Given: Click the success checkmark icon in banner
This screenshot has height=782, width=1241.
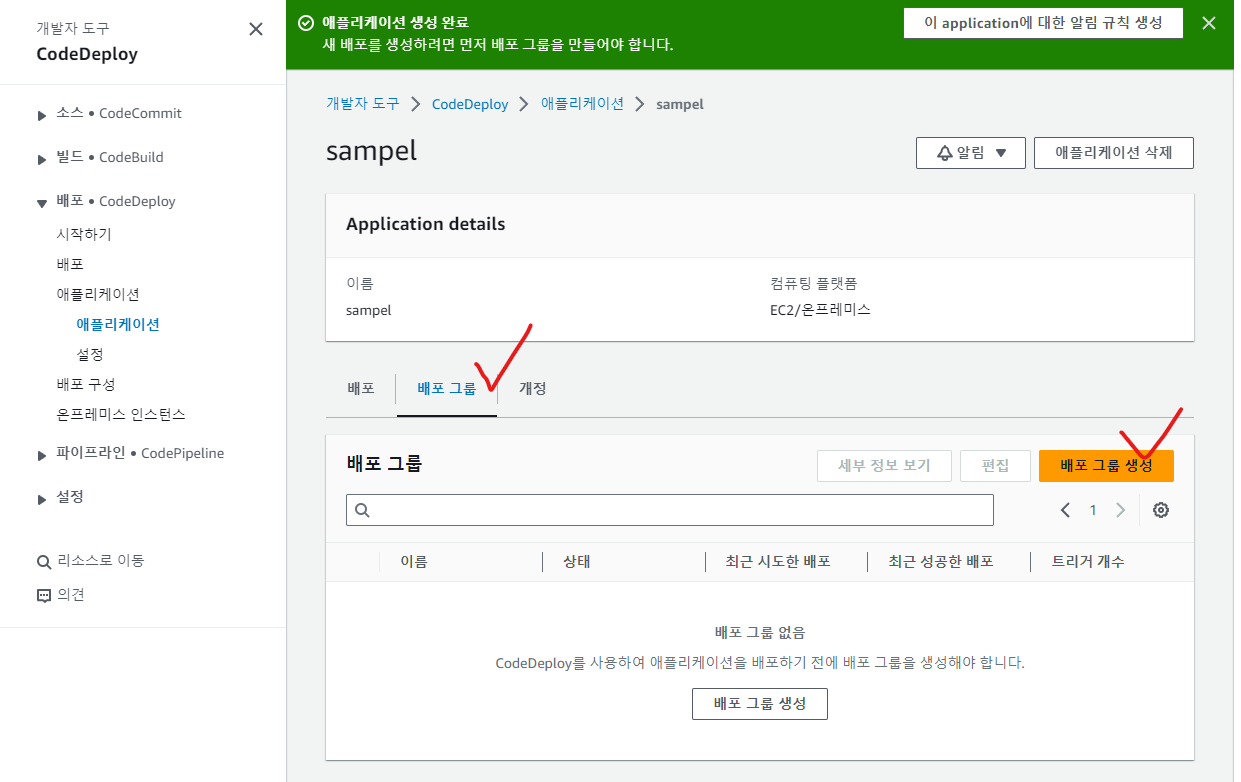Looking at the screenshot, I should click(306, 22).
